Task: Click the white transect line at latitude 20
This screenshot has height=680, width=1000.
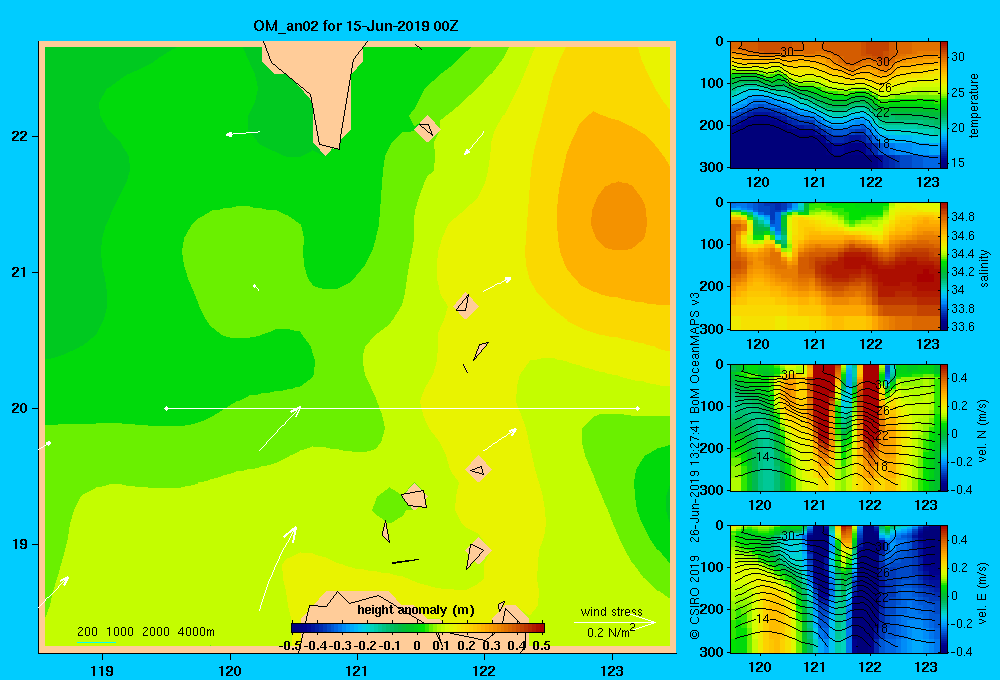Action: 402,408
